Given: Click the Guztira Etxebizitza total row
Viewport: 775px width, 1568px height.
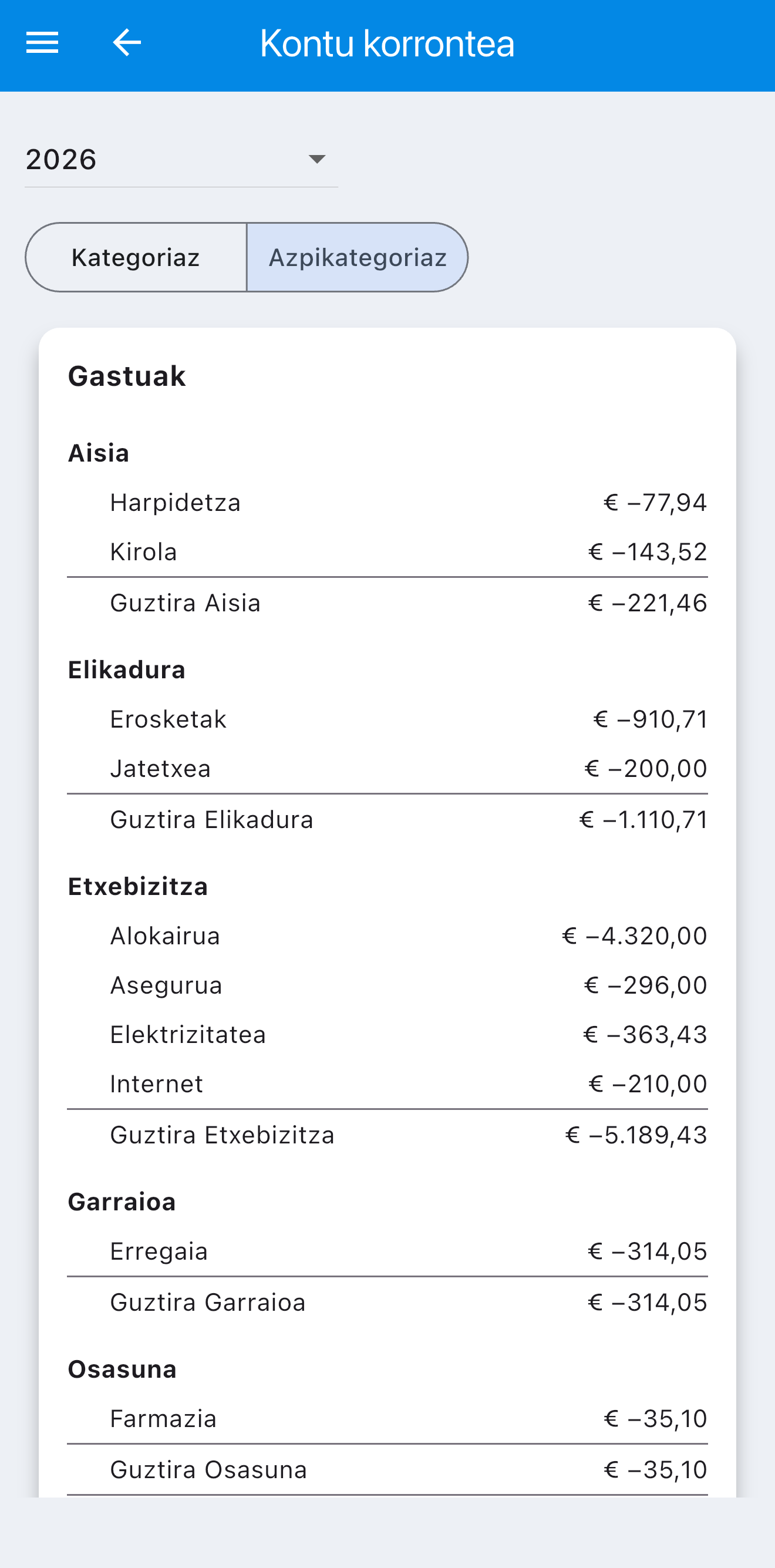Looking at the screenshot, I should tap(387, 1135).
